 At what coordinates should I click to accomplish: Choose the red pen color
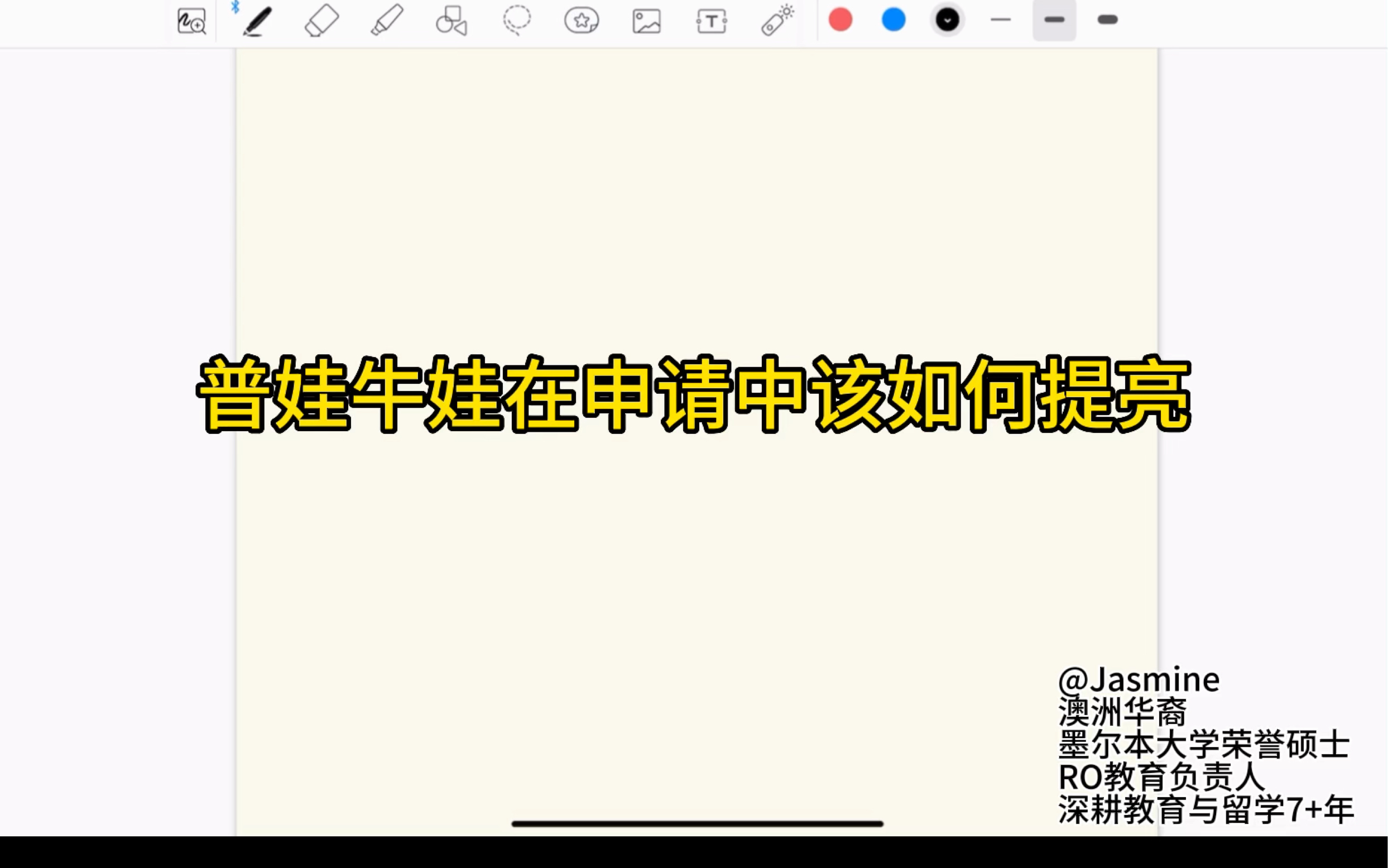[x=840, y=20]
